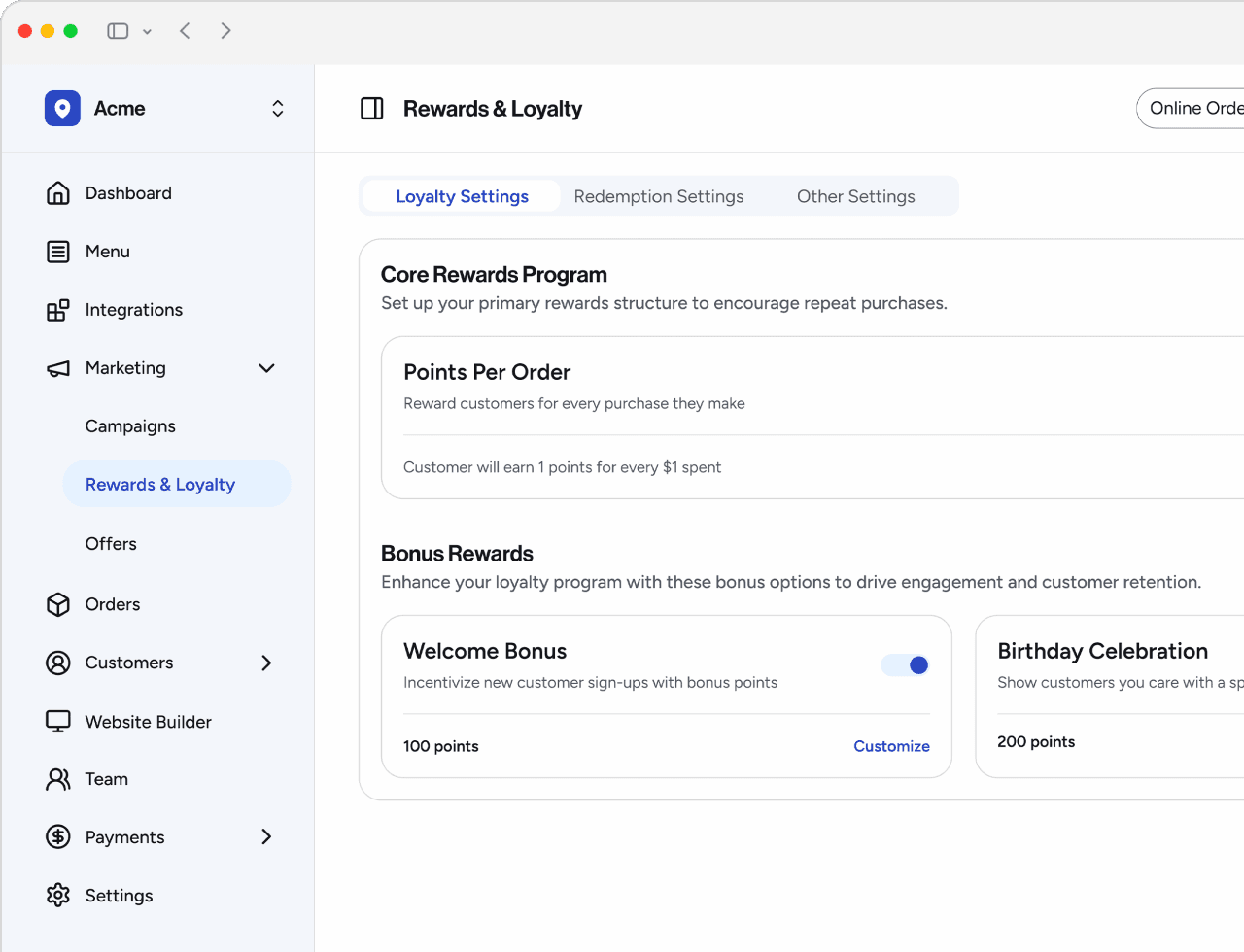Expand the Customers submenu arrow
1244x952 pixels.
pyautogui.click(x=266, y=663)
